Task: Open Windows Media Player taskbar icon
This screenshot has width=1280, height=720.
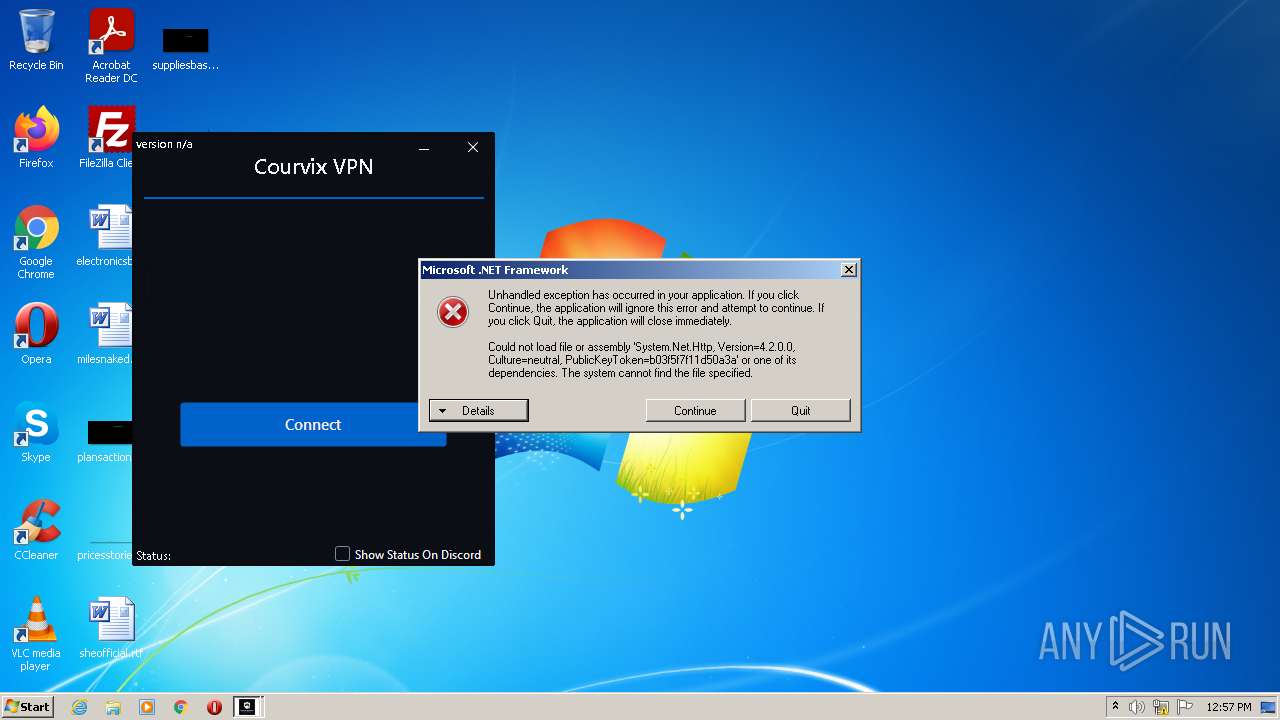Action: 147,707
